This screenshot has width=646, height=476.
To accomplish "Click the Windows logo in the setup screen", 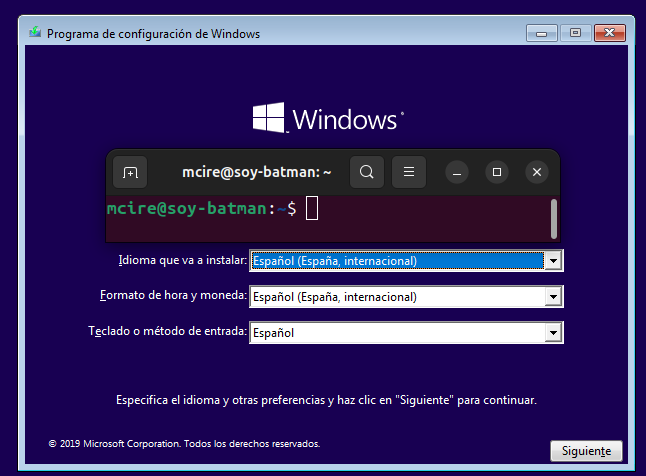I will [x=328, y=118].
